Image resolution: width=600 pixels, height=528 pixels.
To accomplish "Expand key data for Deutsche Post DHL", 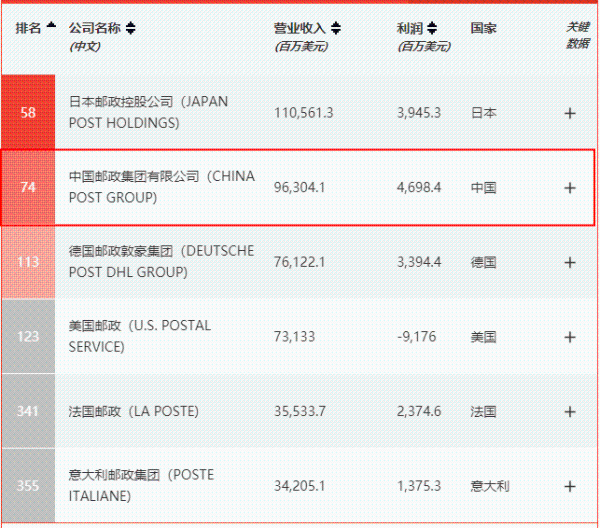I will point(570,262).
